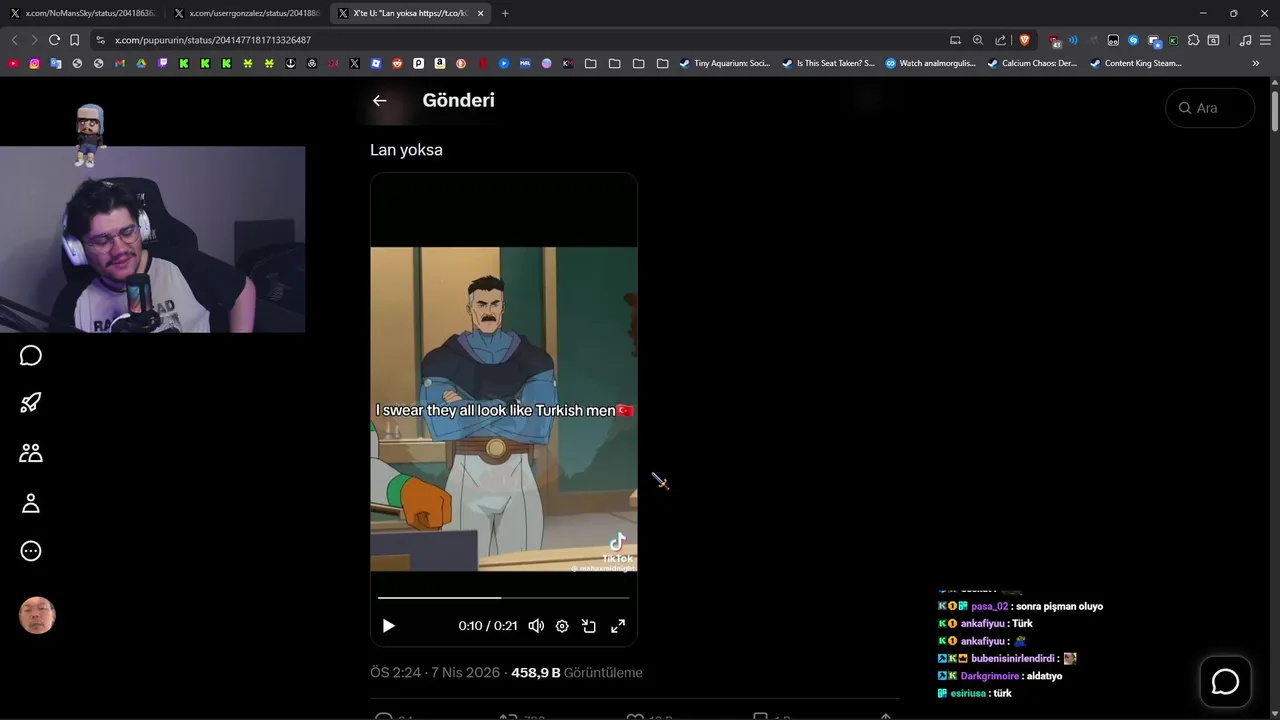Click chat message from pasa_02
This screenshot has height=720, width=1280.
point(1021,606)
